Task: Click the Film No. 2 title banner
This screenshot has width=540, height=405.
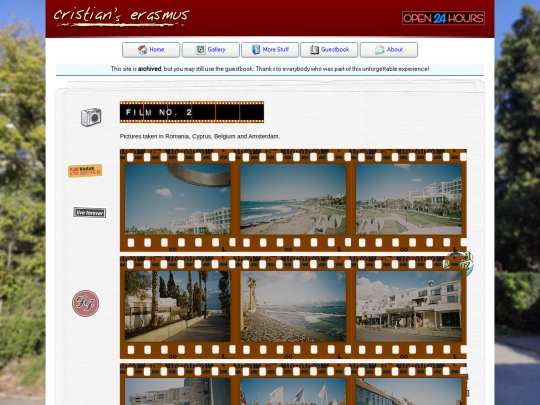Action: click(x=192, y=112)
